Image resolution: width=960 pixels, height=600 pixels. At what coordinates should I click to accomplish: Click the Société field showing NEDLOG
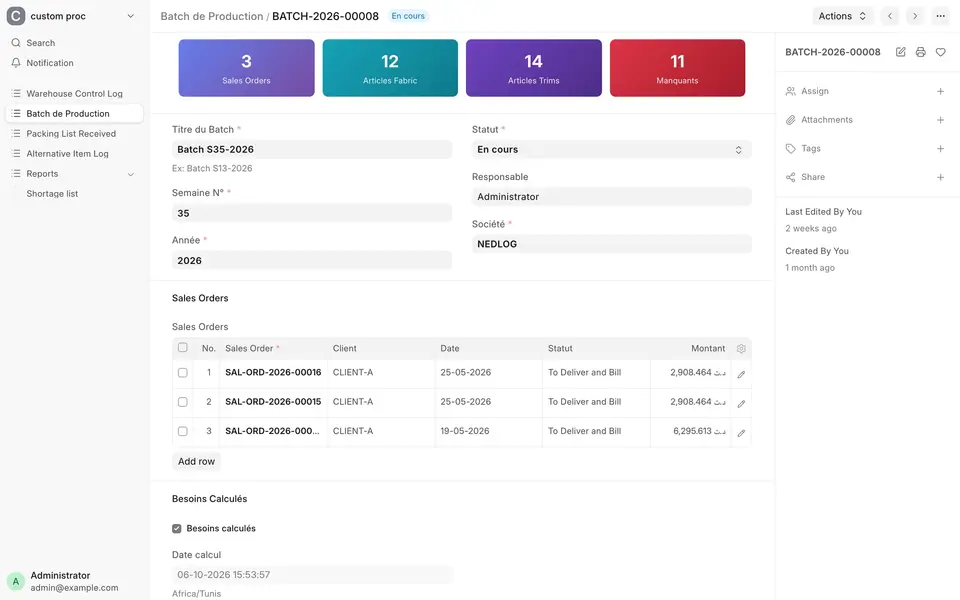coord(611,244)
